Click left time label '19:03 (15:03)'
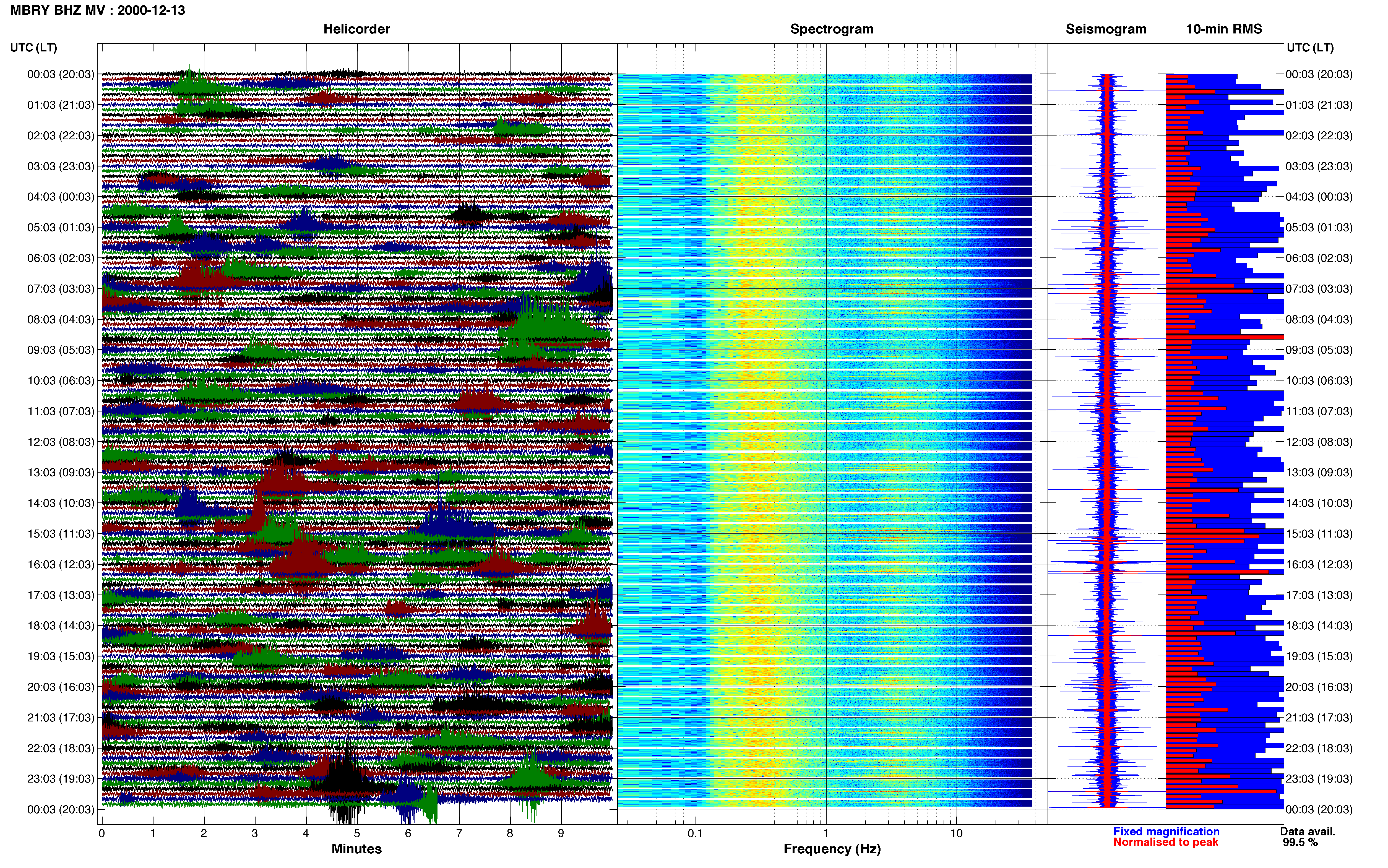Viewport: 1388px width, 868px height. point(60,656)
